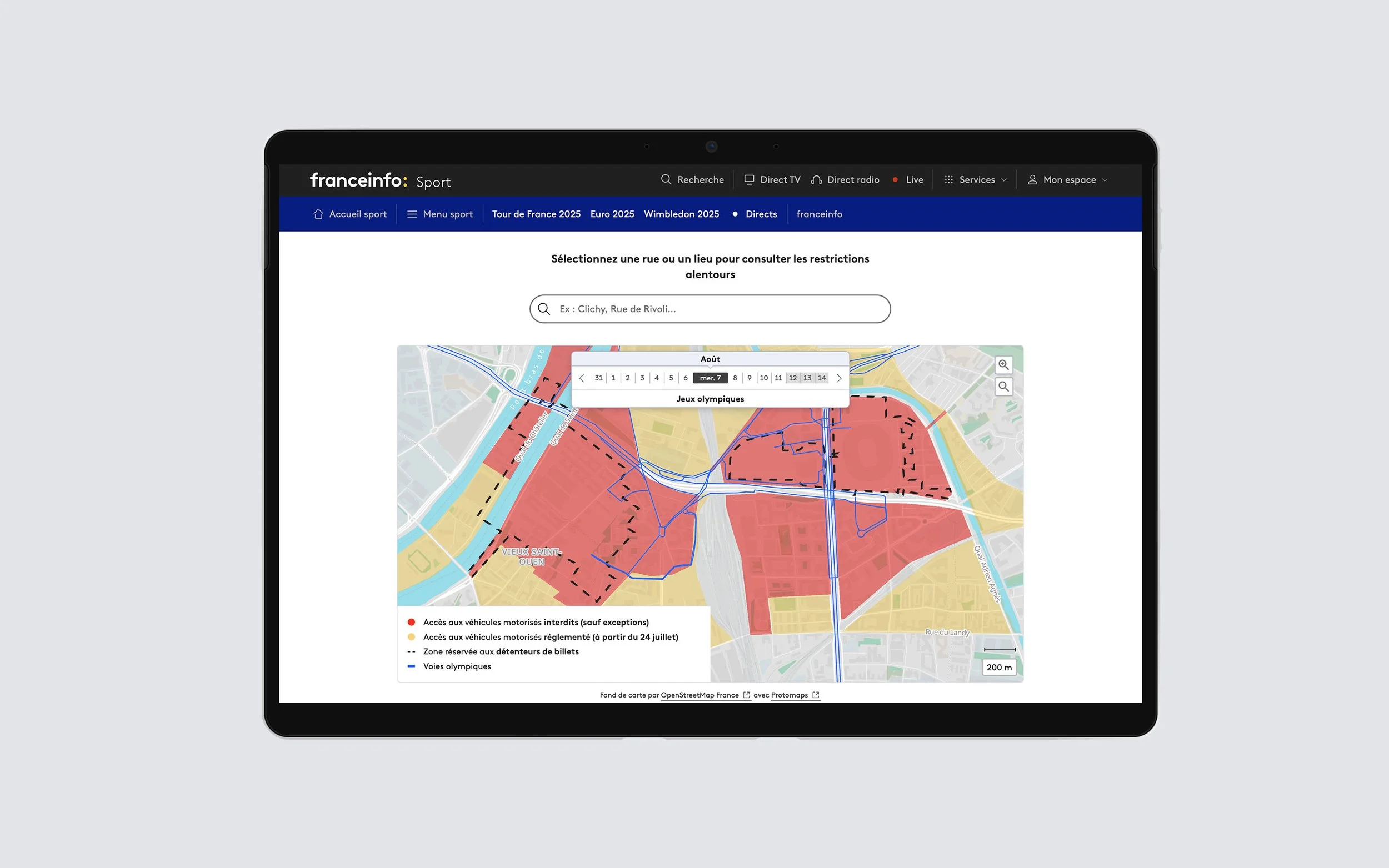Select date 12 in the date bar
1389x868 pixels.
(792, 378)
